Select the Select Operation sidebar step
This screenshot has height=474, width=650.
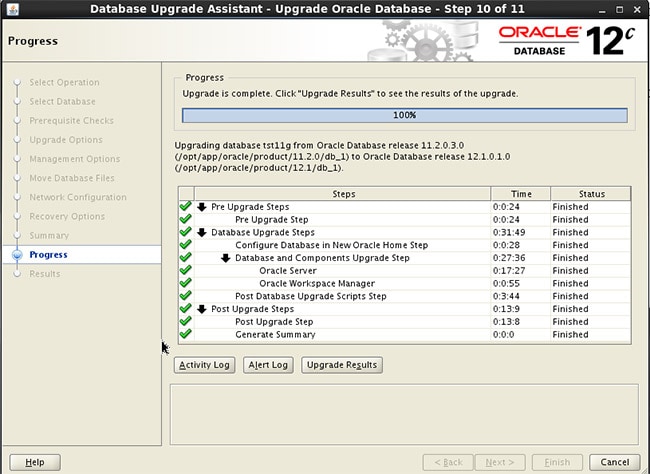(64, 83)
